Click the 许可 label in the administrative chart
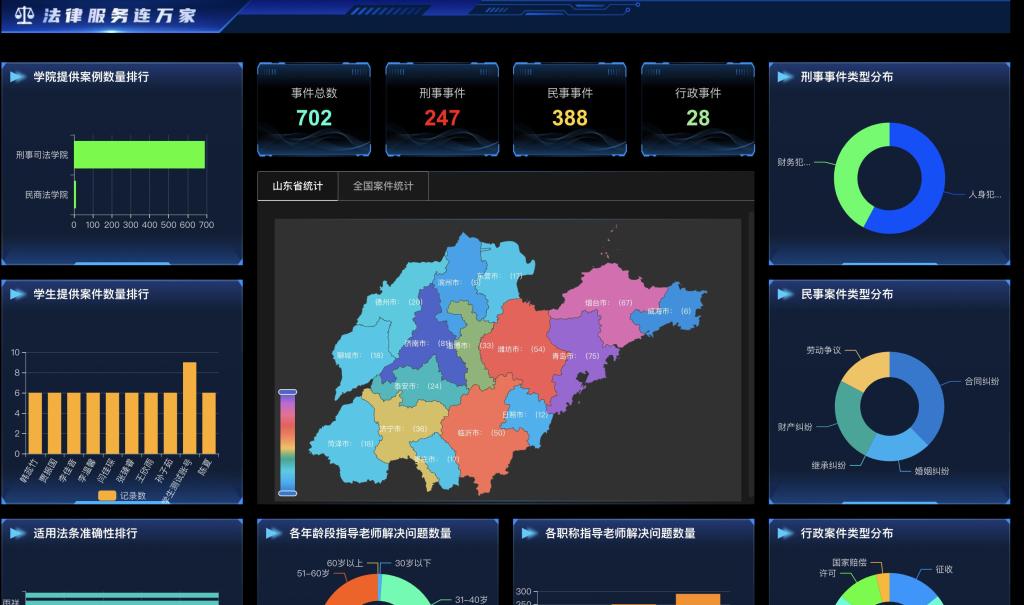Screen dimensions: 1024x605 [827, 573]
